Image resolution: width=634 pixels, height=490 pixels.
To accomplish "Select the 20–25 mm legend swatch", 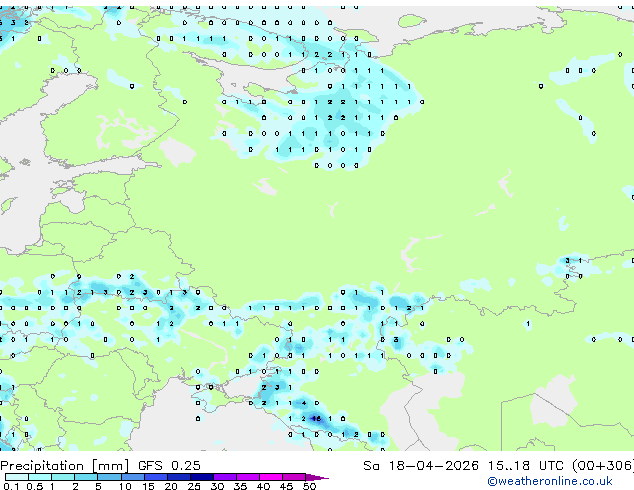I will pos(179,477).
